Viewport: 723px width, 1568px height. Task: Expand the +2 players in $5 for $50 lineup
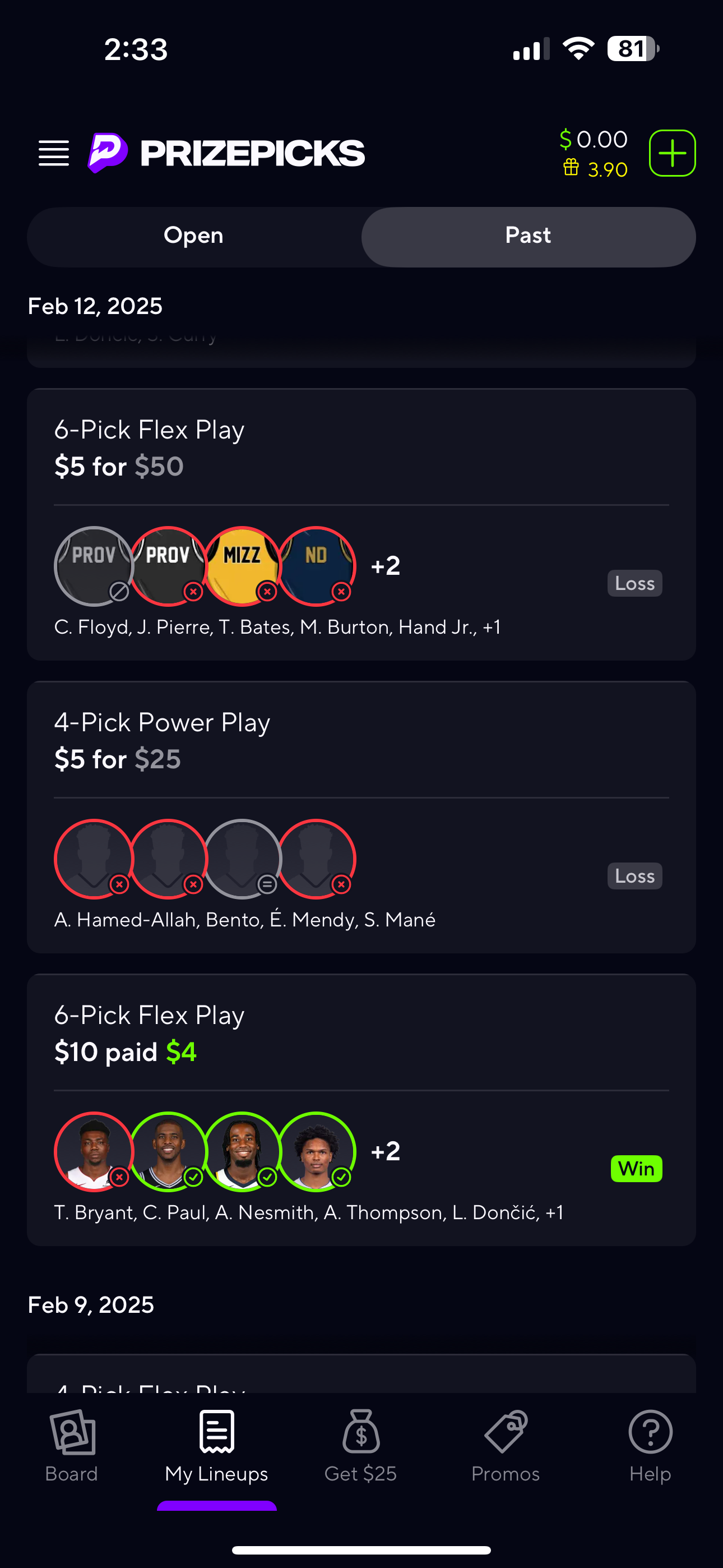pyautogui.click(x=386, y=566)
